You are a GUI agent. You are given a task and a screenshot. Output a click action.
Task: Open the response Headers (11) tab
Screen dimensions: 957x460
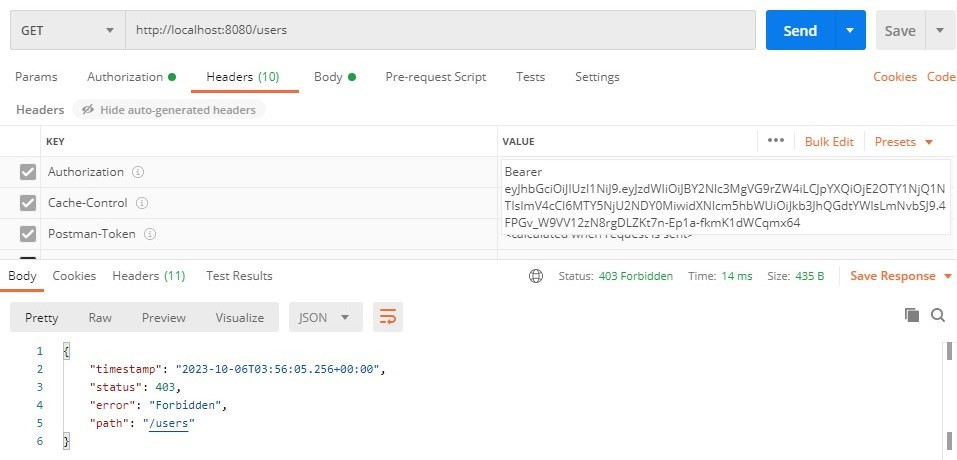coord(148,276)
